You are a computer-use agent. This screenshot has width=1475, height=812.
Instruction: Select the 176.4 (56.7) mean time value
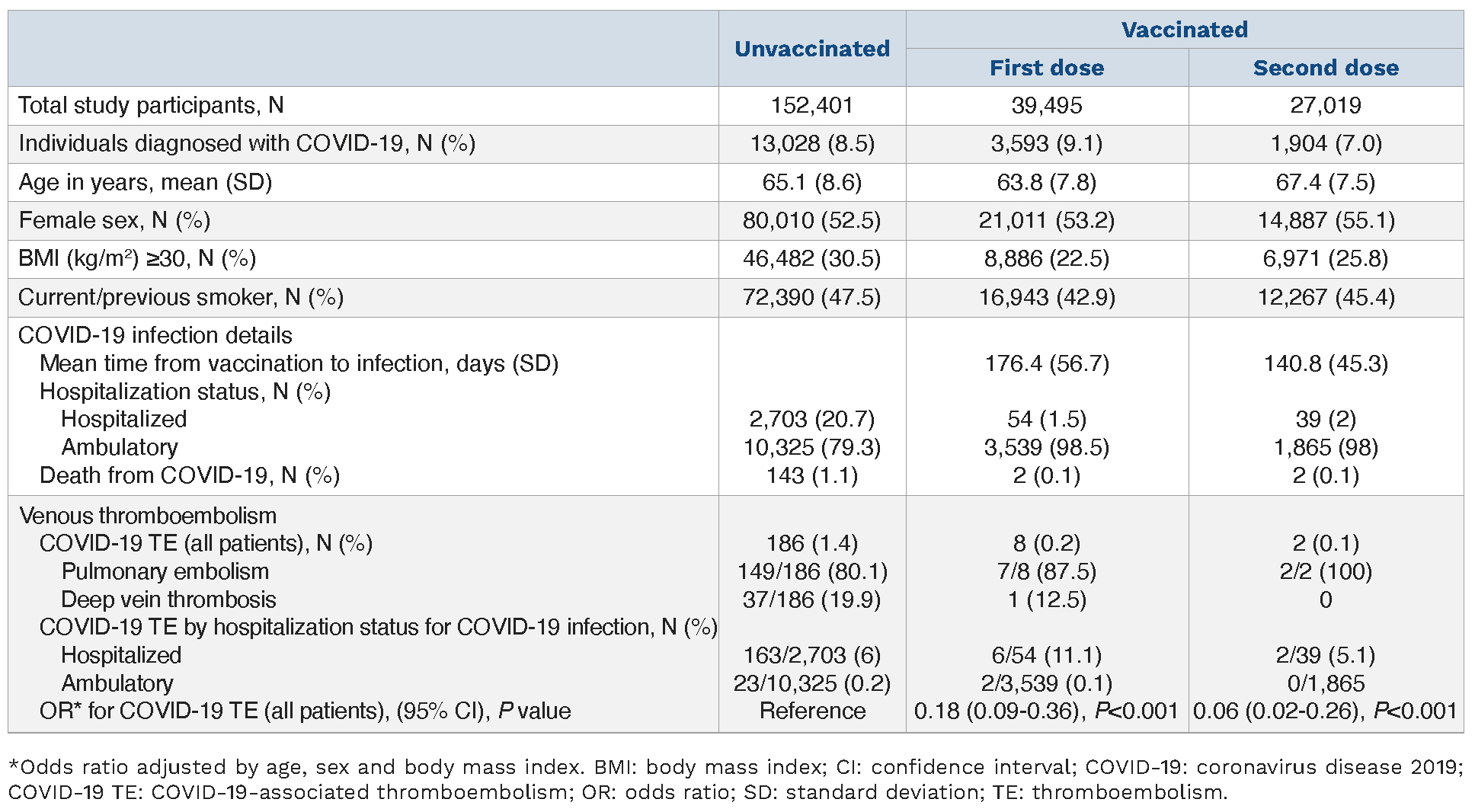point(1046,363)
